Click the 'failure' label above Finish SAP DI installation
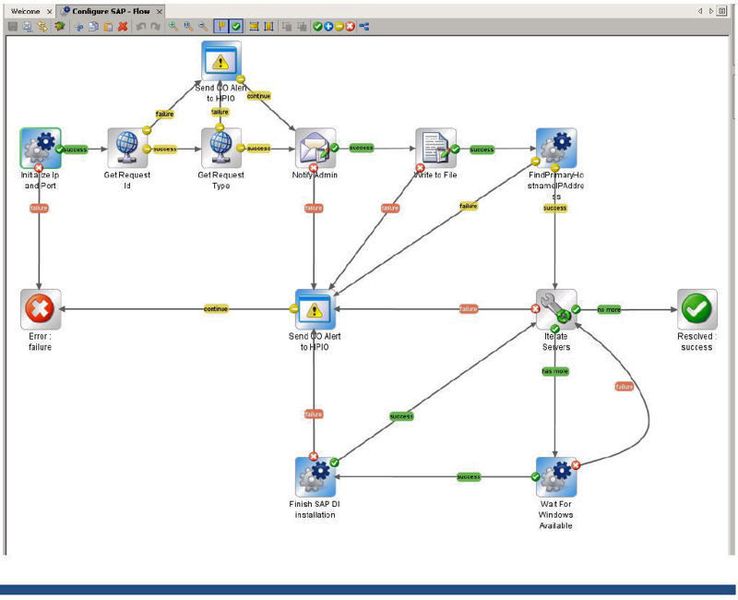 [x=313, y=414]
